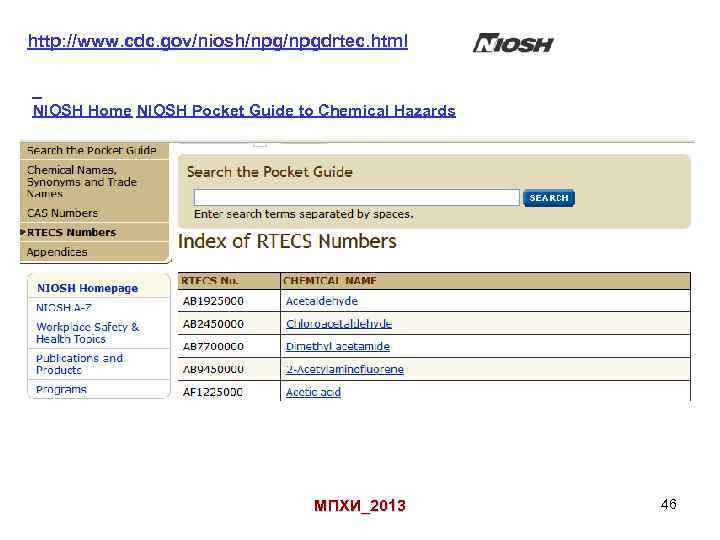This screenshot has width=720, height=540.
Task: Open the Dimethyl acetamide entry
Action: (337, 347)
